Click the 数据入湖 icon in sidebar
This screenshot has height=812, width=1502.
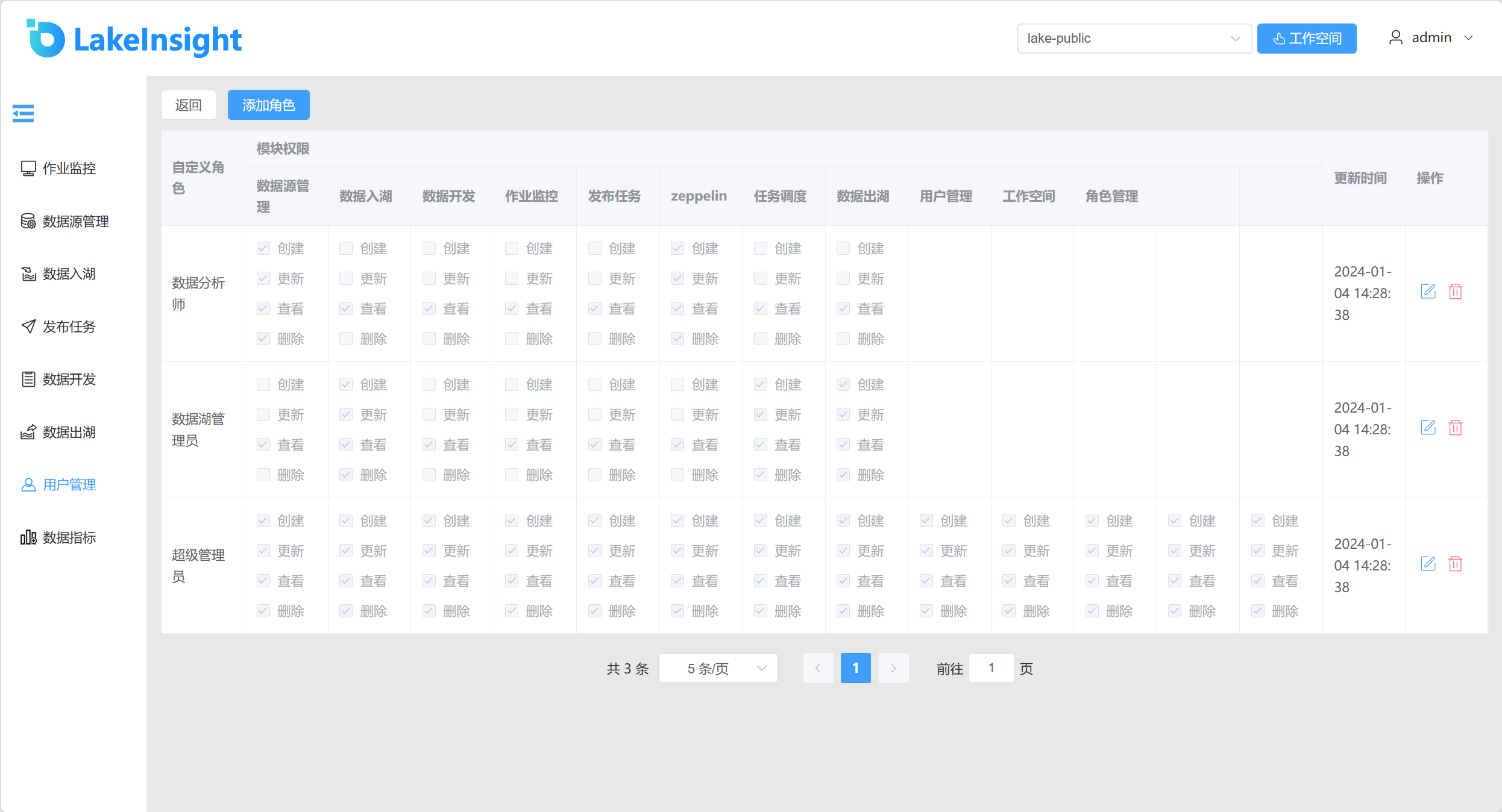(x=28, y=273)
